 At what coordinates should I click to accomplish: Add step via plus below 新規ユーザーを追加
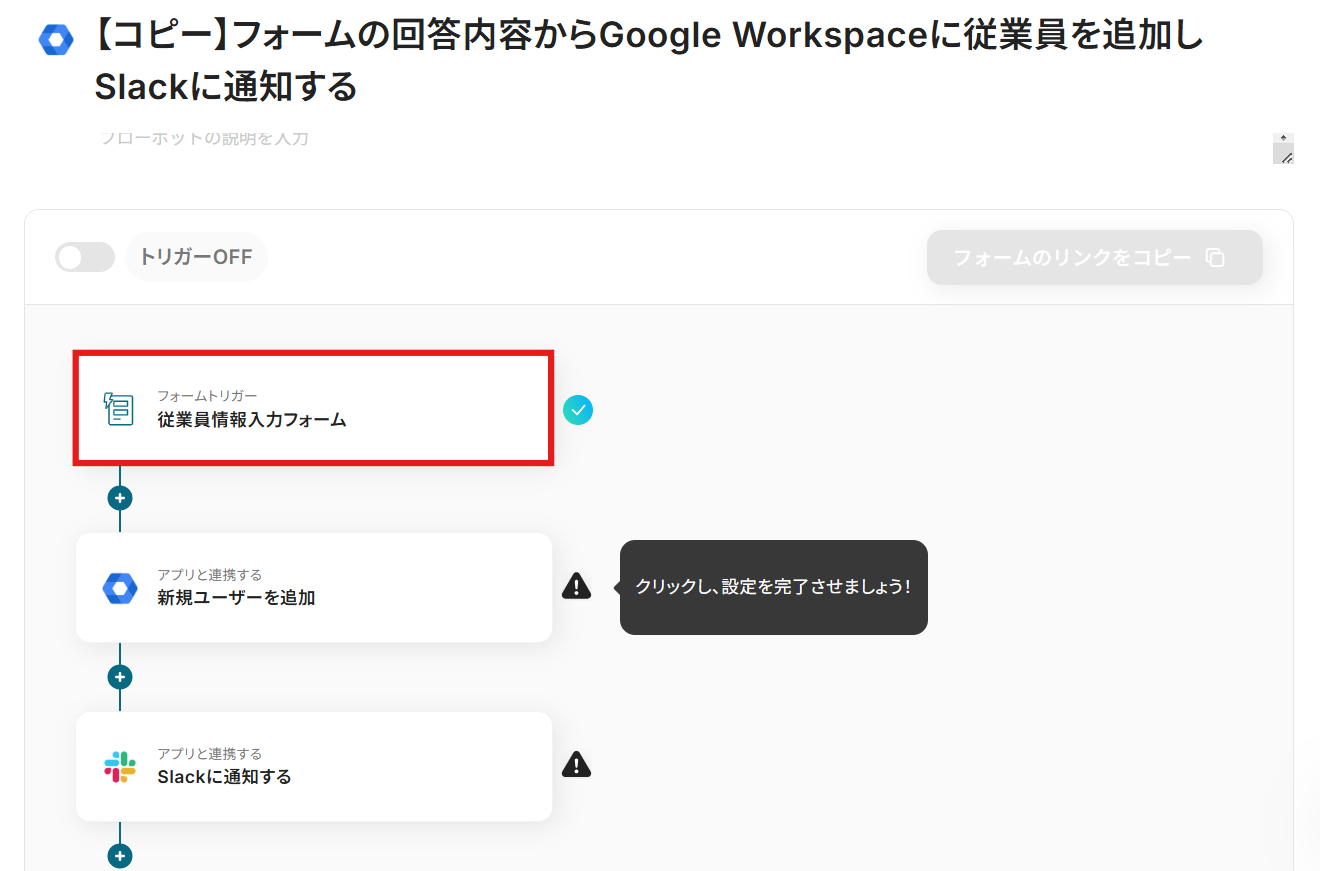pyautogui.click(x=120, y=677)
